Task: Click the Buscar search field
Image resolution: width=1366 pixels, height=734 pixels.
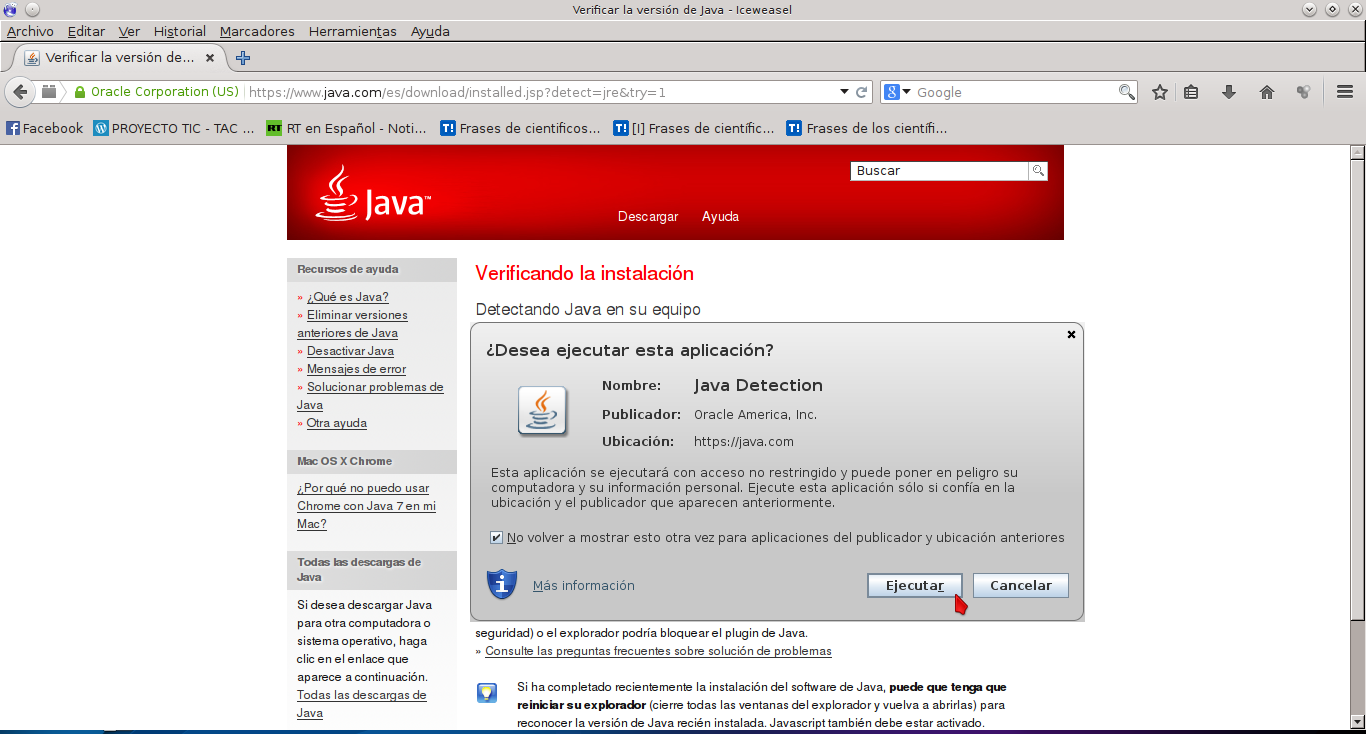Action: pyautogui.click(x=938, y=171)
